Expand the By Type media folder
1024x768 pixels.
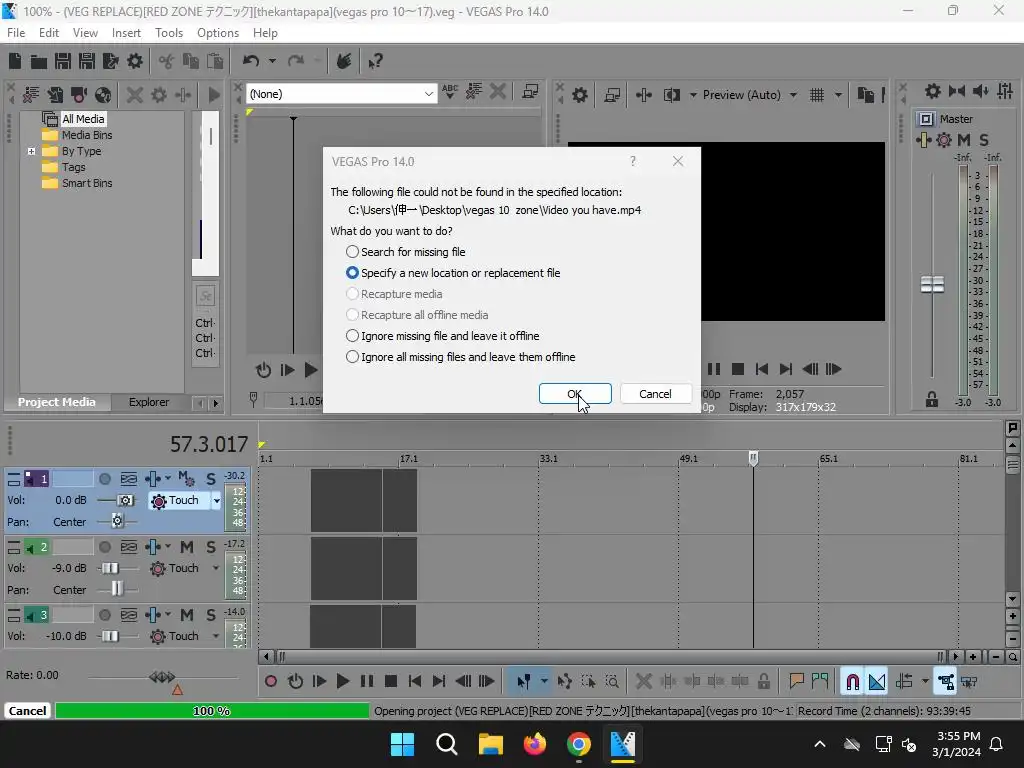31,151
